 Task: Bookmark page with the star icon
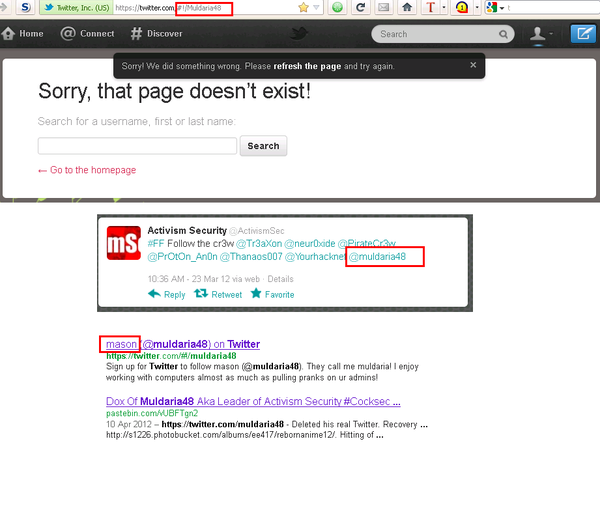(x=303, y=7)
